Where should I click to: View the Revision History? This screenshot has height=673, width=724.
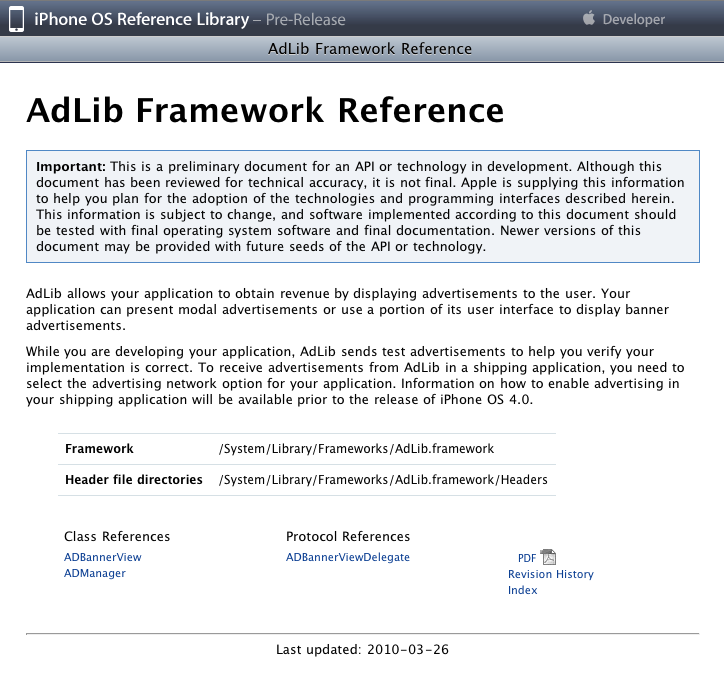click(551, 574)
